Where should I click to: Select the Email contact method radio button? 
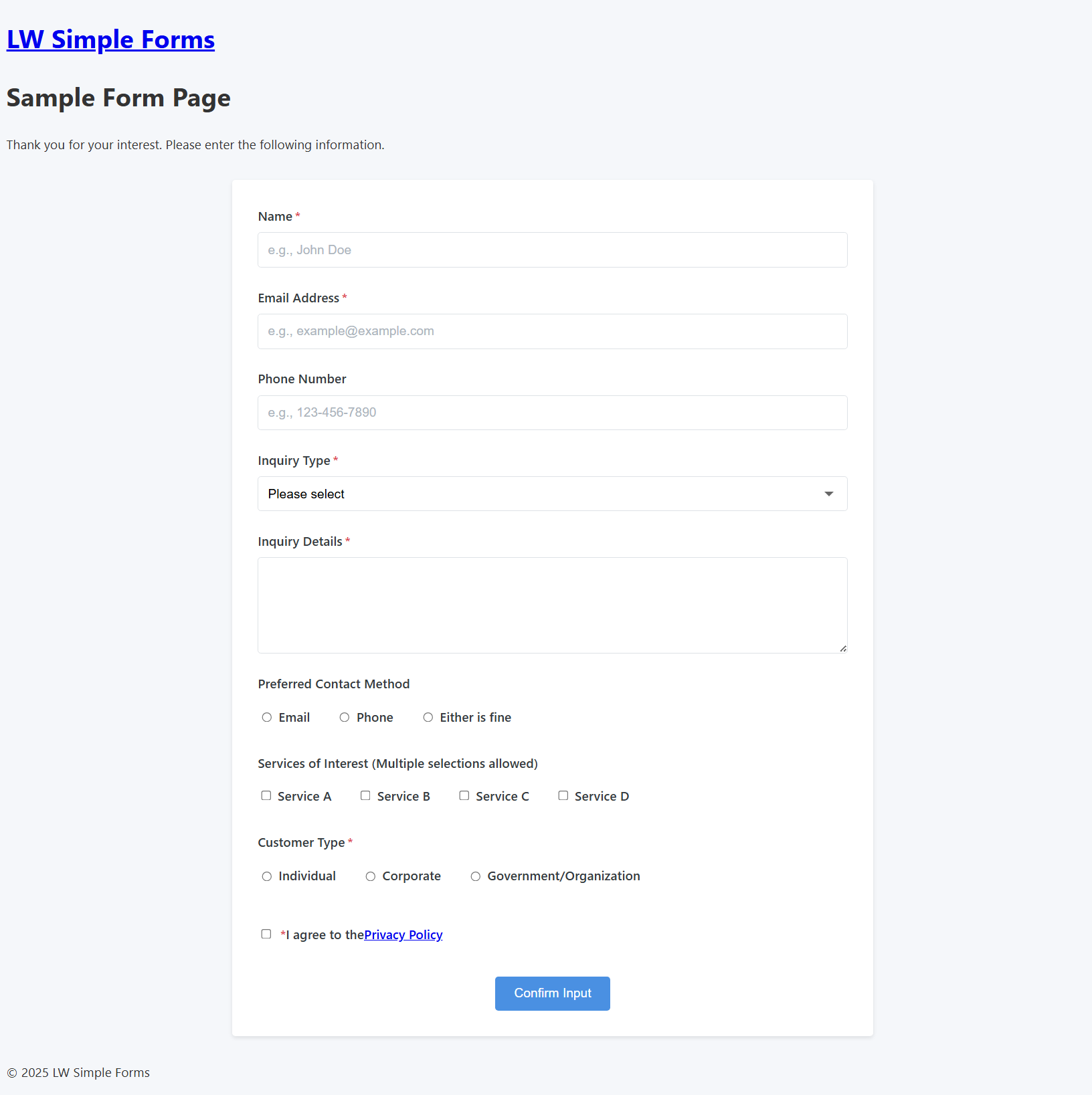[x=267, y=717]
